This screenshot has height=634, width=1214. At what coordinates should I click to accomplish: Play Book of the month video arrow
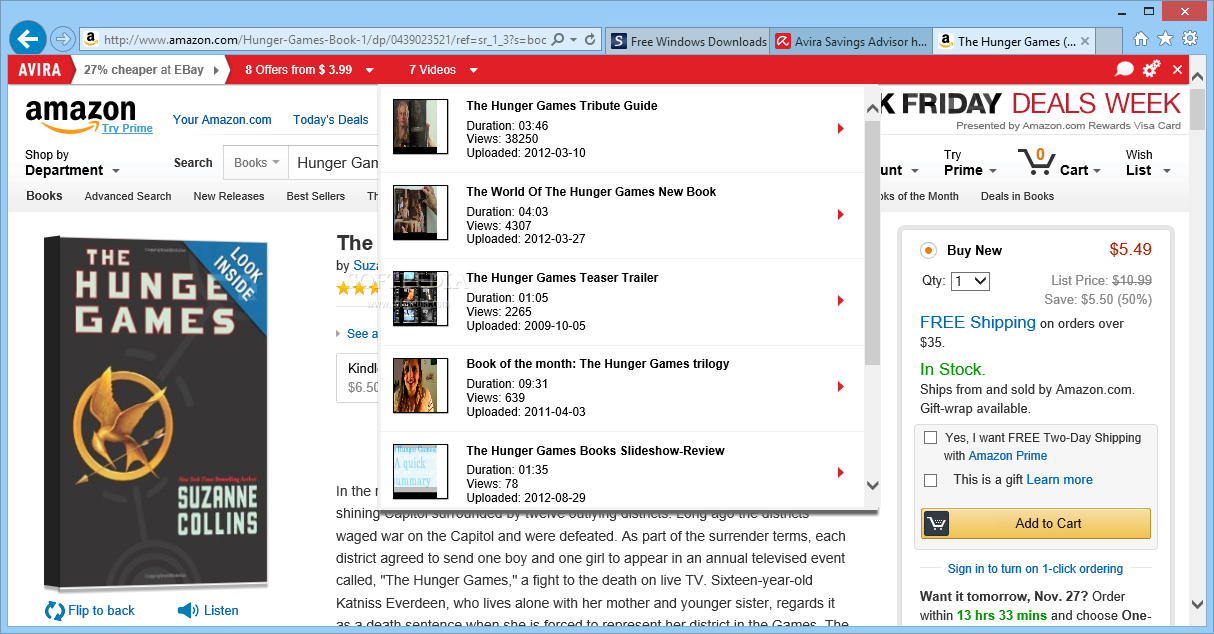pyautogui.click(x=841, y=387)
